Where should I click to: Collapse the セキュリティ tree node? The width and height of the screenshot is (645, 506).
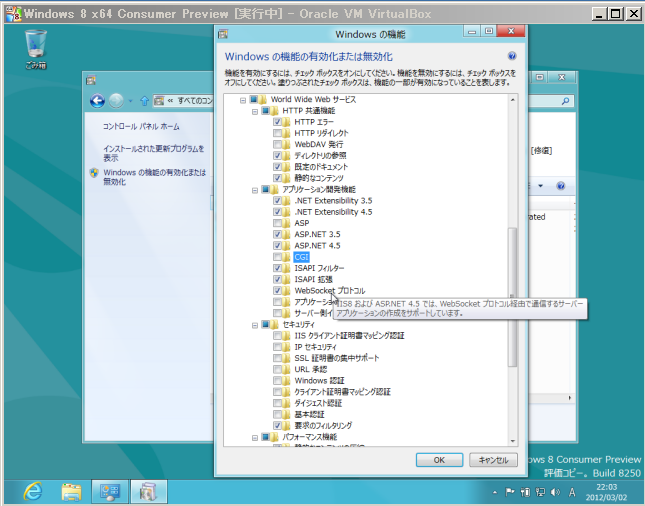click(255, 325)
